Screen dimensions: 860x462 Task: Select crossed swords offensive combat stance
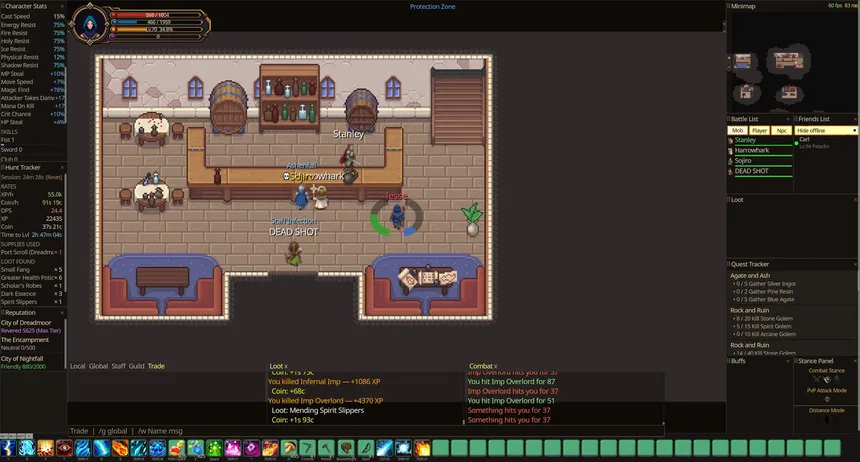pyautogui.click(x=817, y=379)
